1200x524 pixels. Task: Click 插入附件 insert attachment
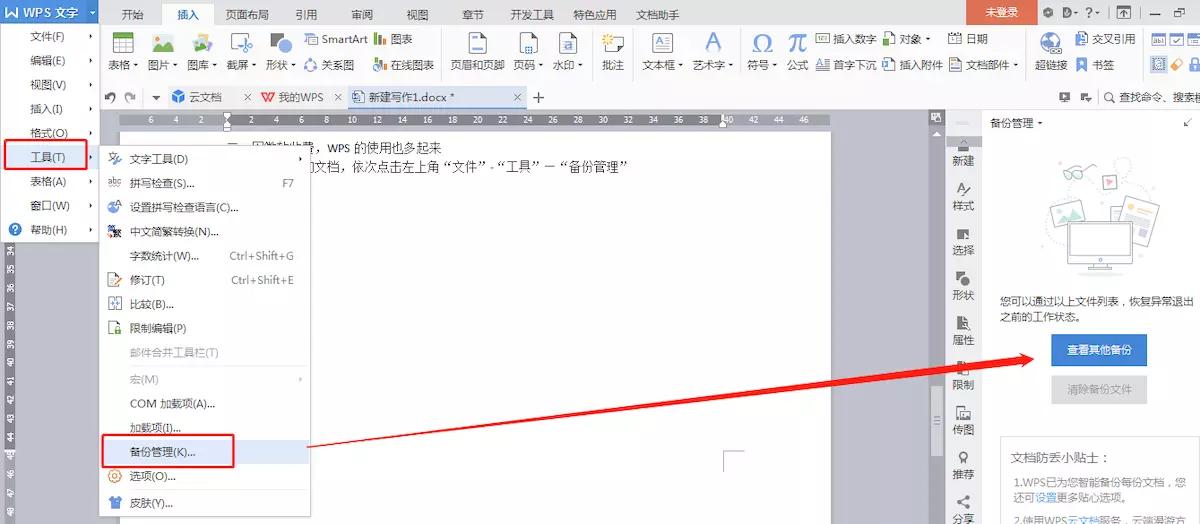[x=913, y=65]
